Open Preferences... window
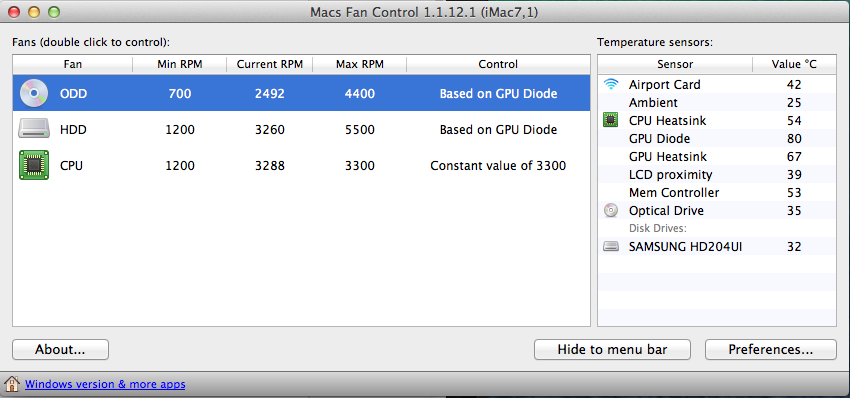The width and height of the screenshot is (850, 398). click(x=770, y=350)
